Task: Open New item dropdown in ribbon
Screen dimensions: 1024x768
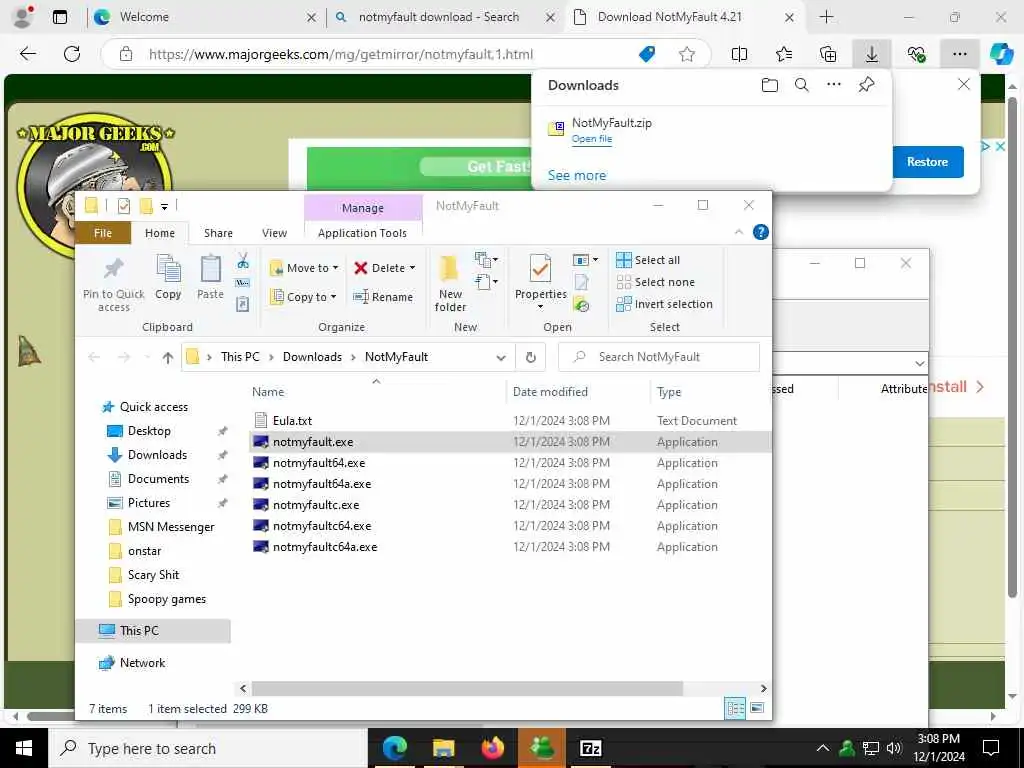Action: coord(487,260)
